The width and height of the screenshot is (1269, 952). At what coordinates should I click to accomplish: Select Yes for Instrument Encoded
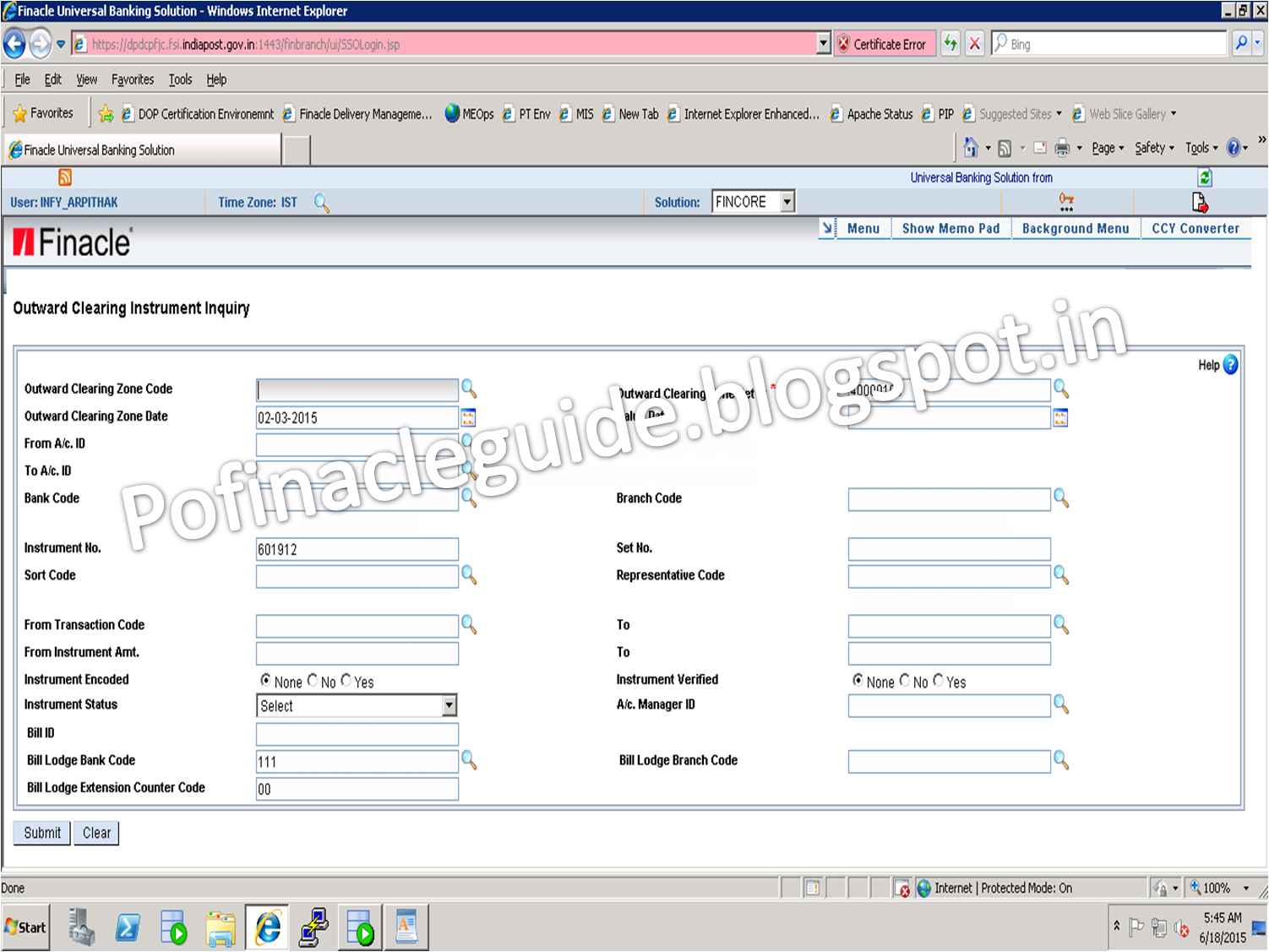click(346, 680)
